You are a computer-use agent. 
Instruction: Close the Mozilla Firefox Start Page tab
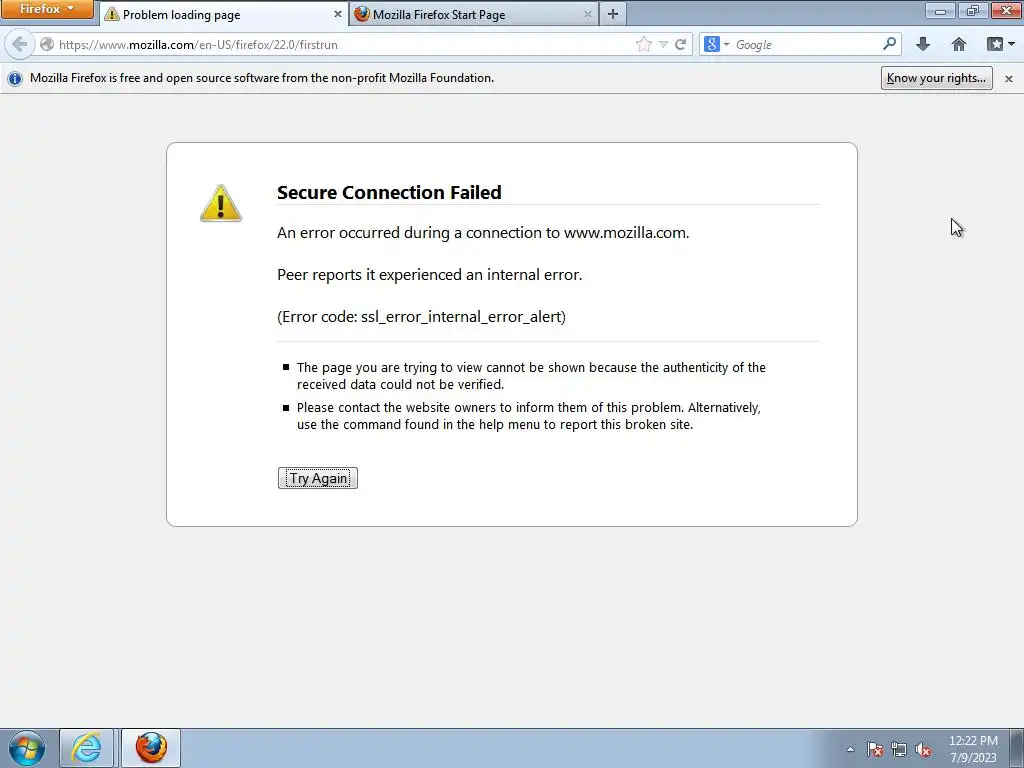587,14
